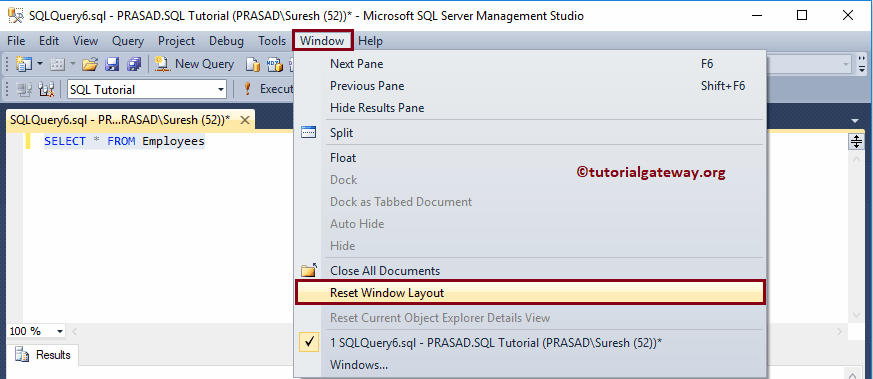Open the File menu

[16, 41]
